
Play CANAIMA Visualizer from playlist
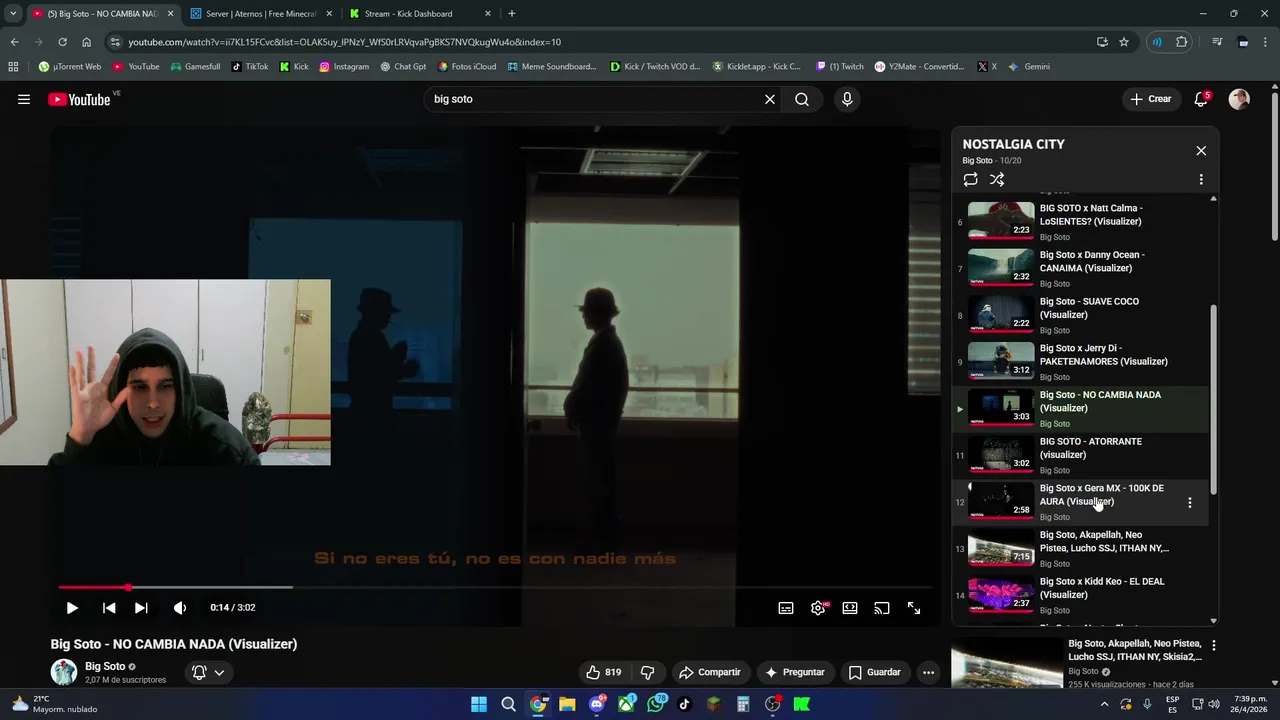(x=1080, y=268)
